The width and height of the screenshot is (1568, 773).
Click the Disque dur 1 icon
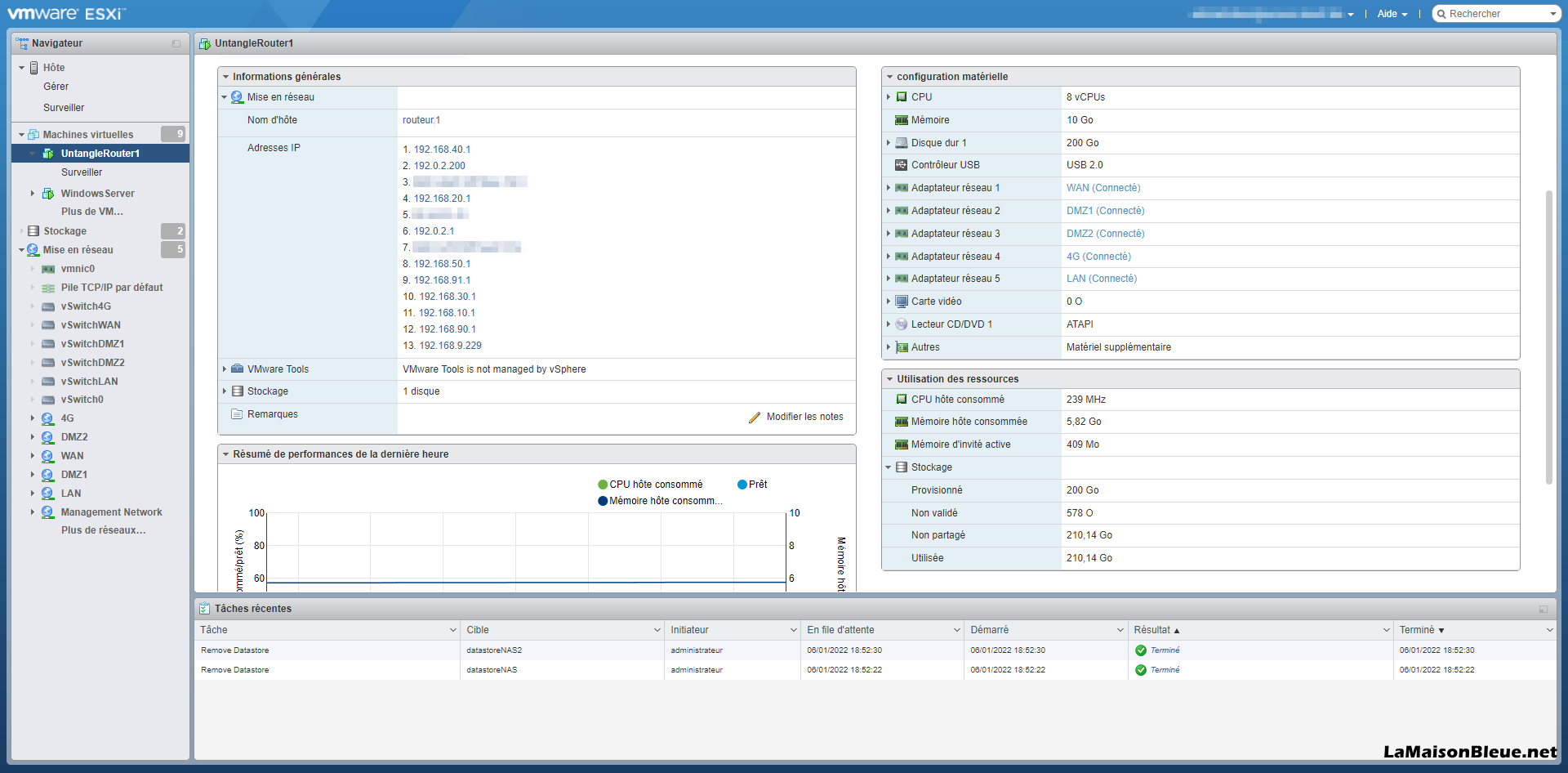(x=902, y=143)
